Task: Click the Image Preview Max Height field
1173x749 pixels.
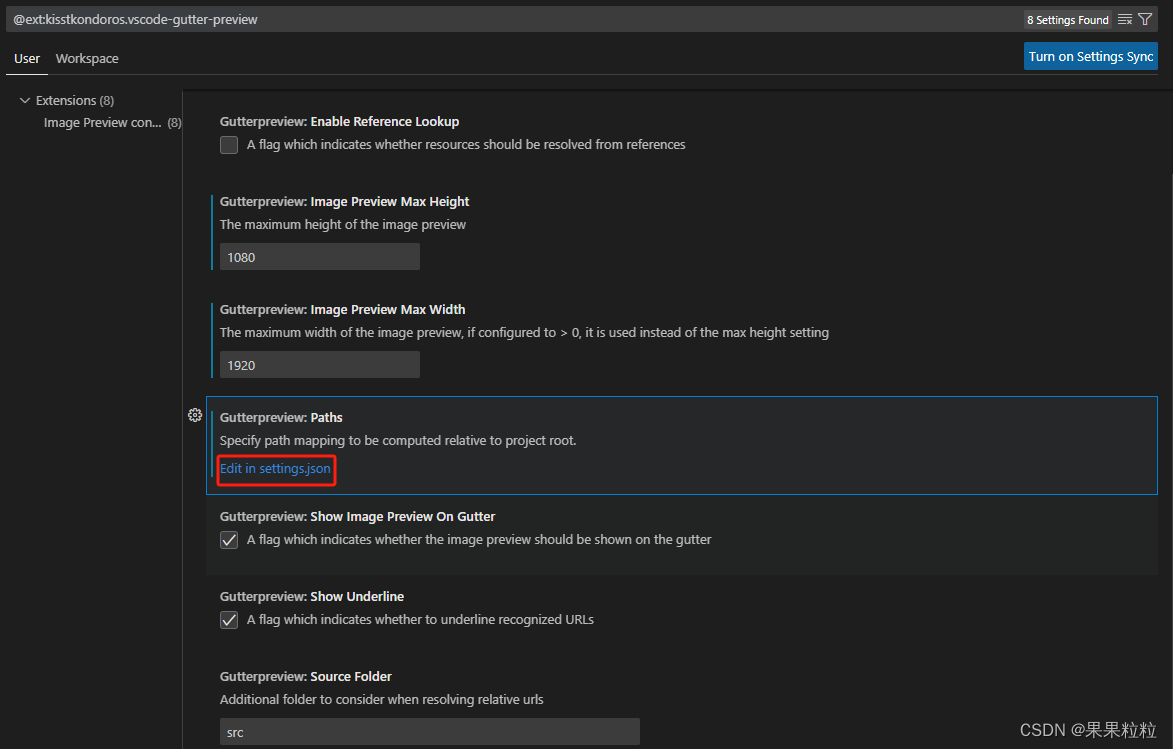Action: 319,256
